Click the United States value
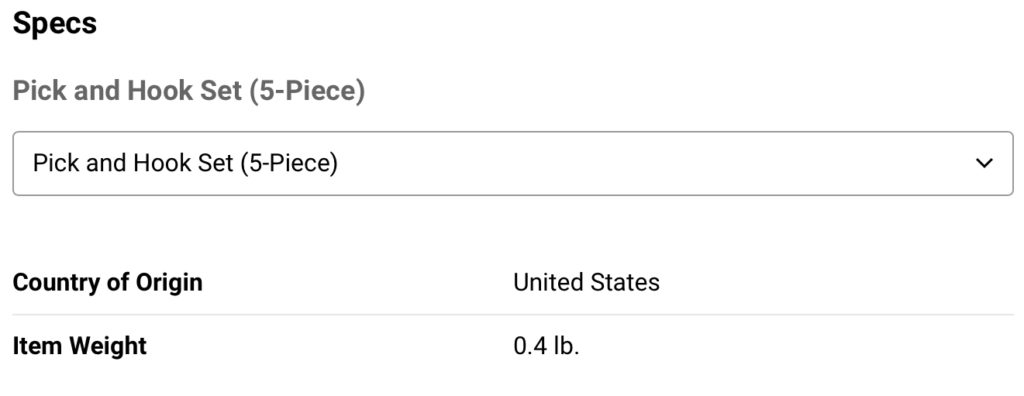1024x396 pixels. coord(586,282)
